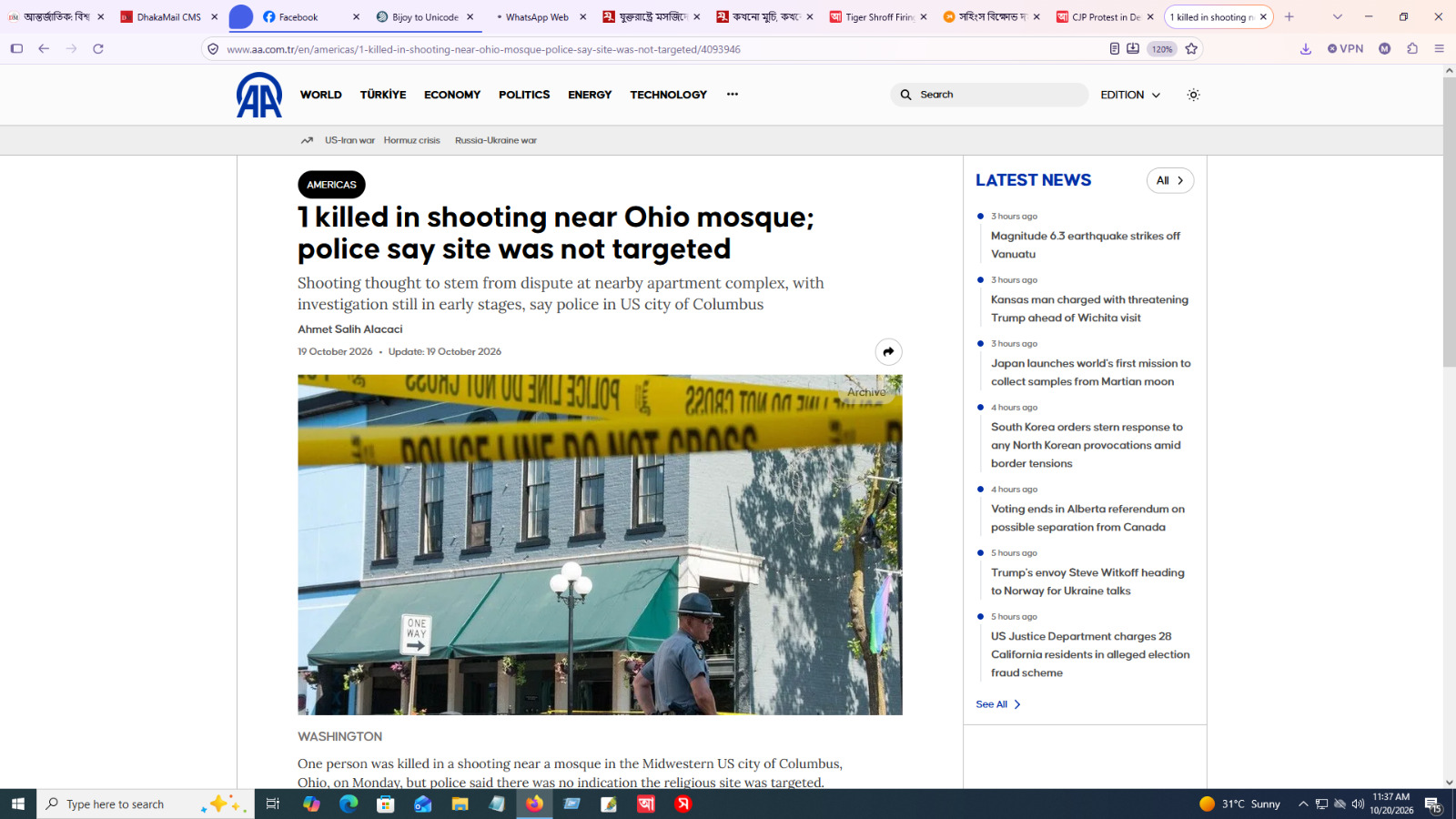The width and height of the screenshot is (1456, 819).
Task: Open author Ahmet Salih Alacaci link
Action: (x=350, y=329)
